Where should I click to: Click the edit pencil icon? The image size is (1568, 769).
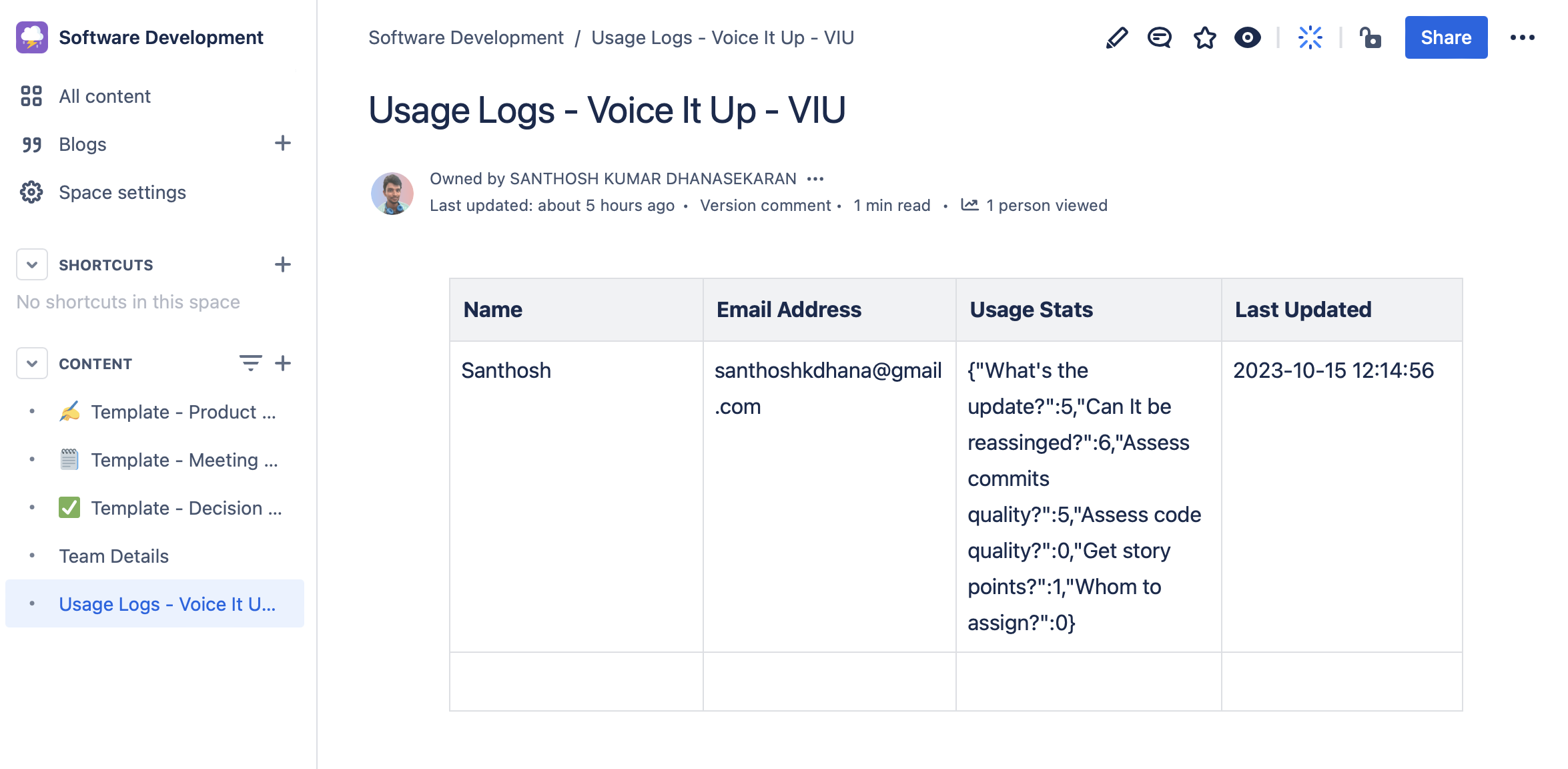tap(1116, 38)
